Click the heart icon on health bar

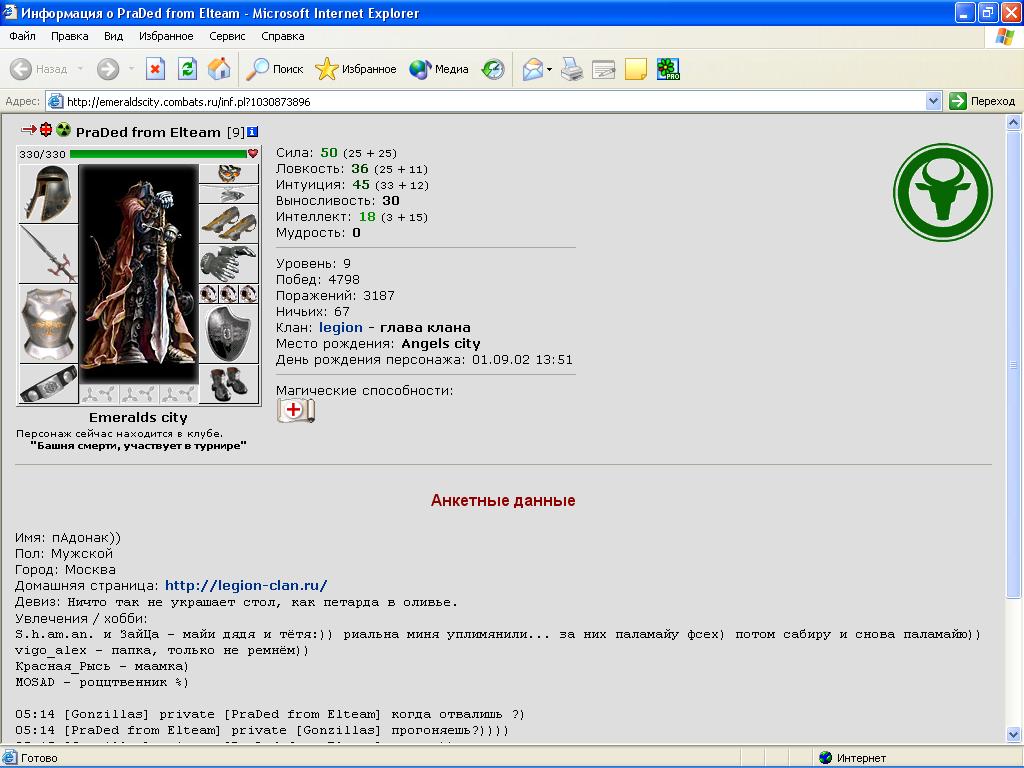[253, 153]
